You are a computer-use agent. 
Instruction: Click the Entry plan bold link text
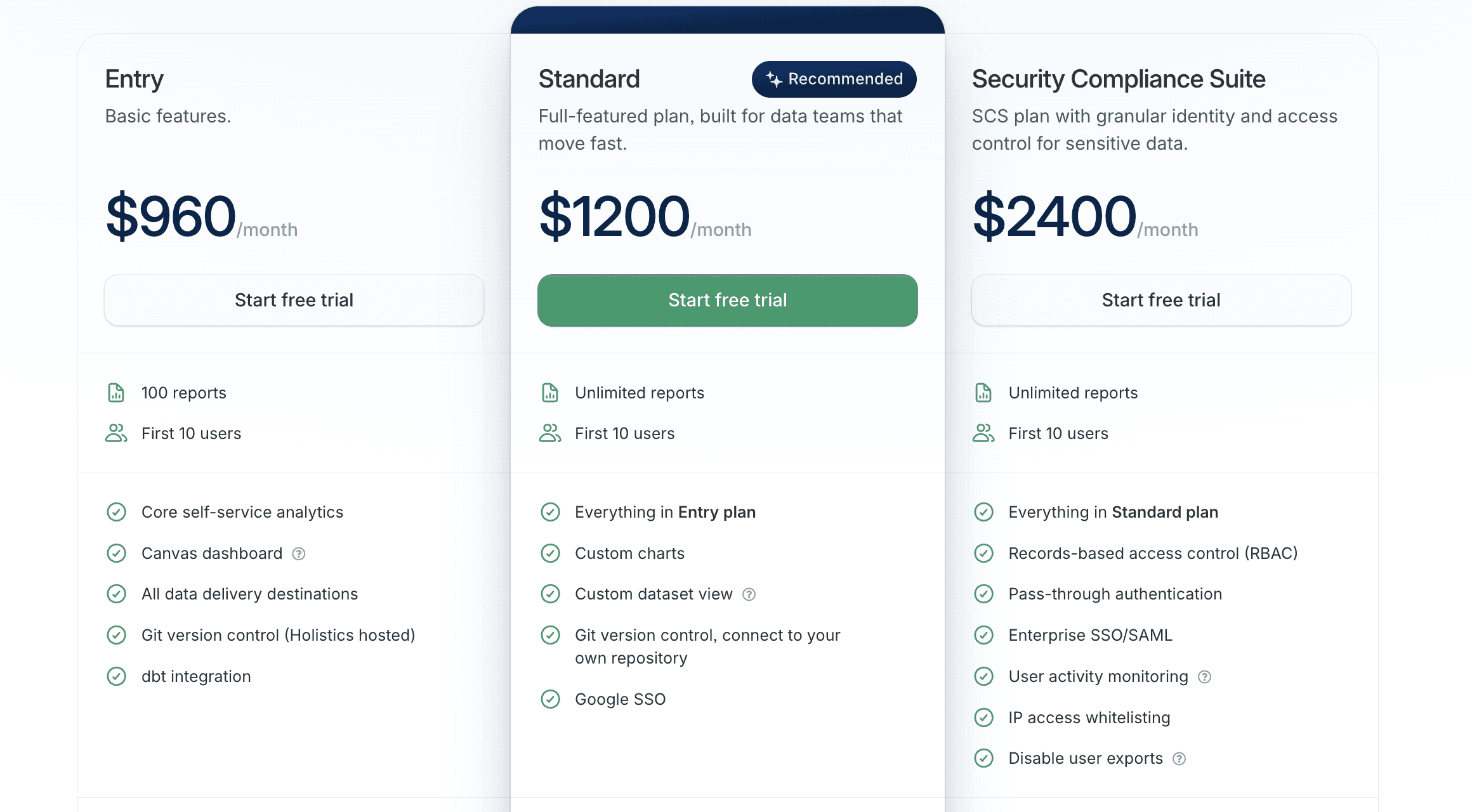[716, 512]
